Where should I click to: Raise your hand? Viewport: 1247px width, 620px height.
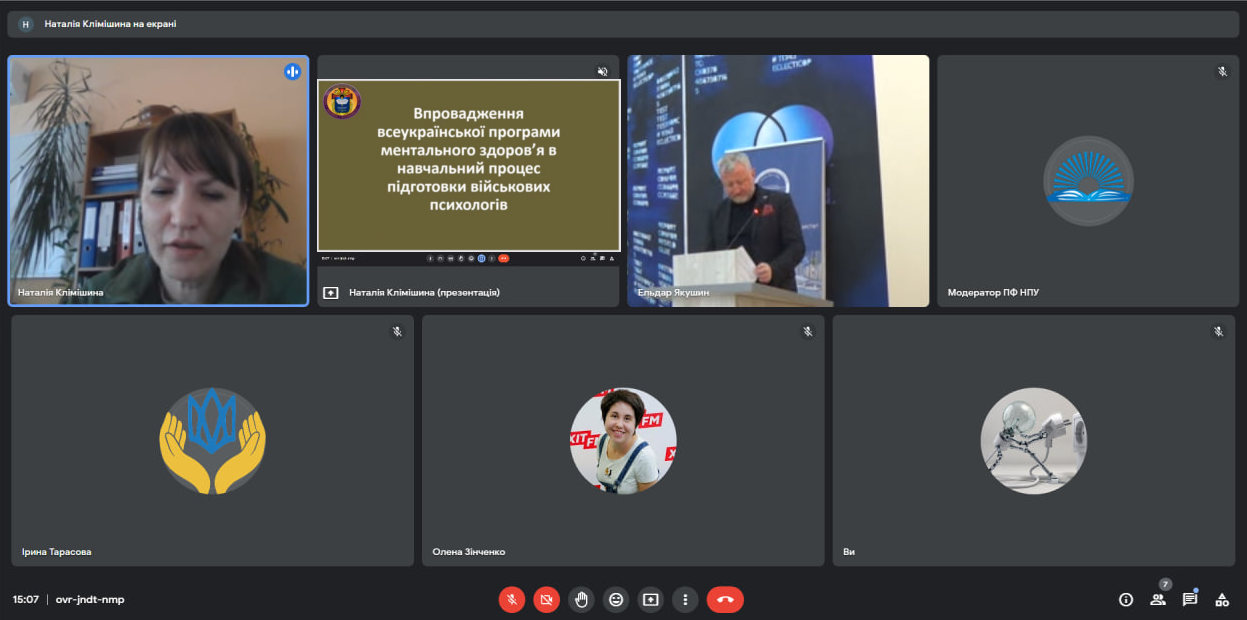(581, 599)
